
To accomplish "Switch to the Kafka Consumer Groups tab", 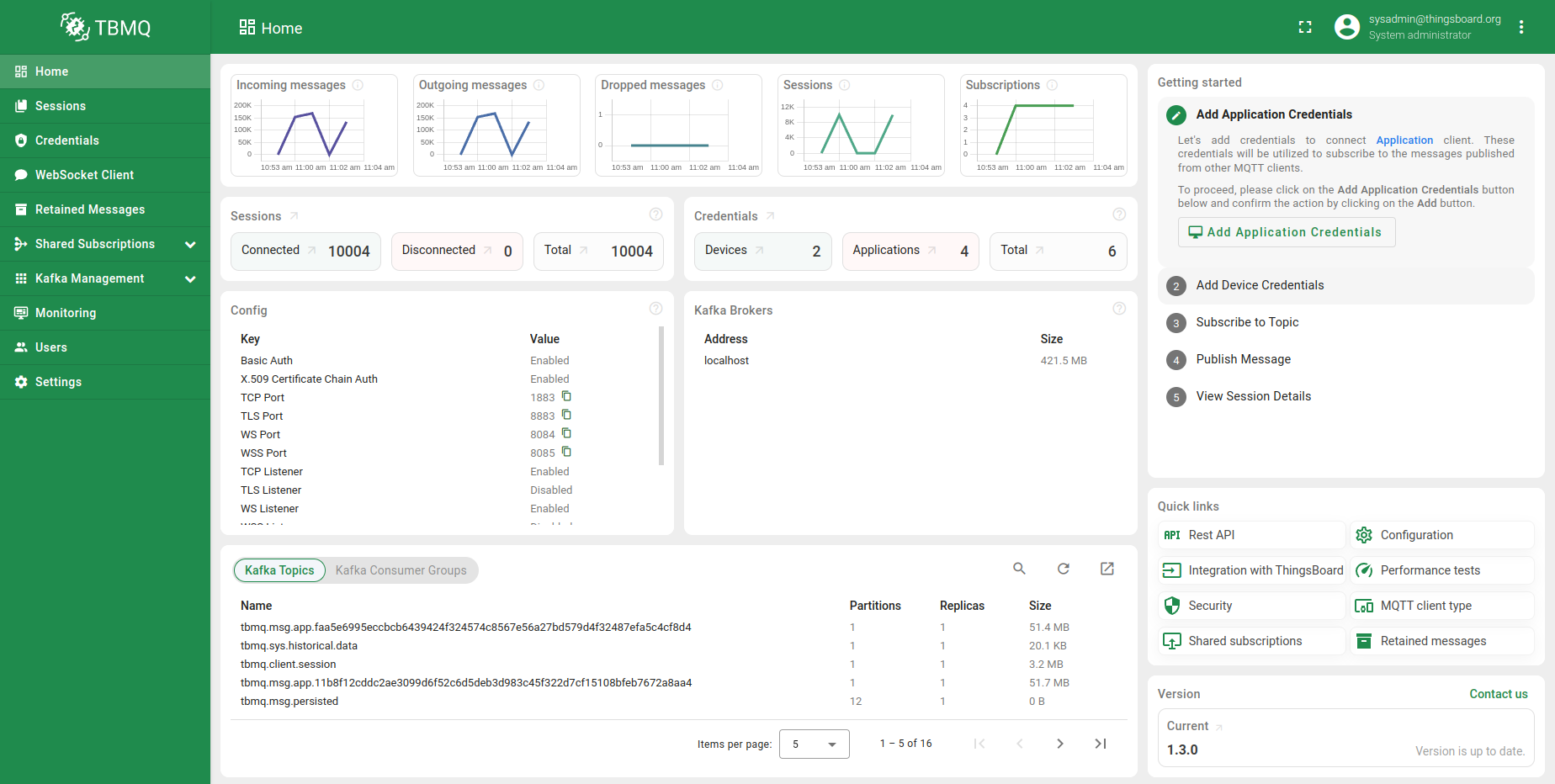I will [401, 569].
